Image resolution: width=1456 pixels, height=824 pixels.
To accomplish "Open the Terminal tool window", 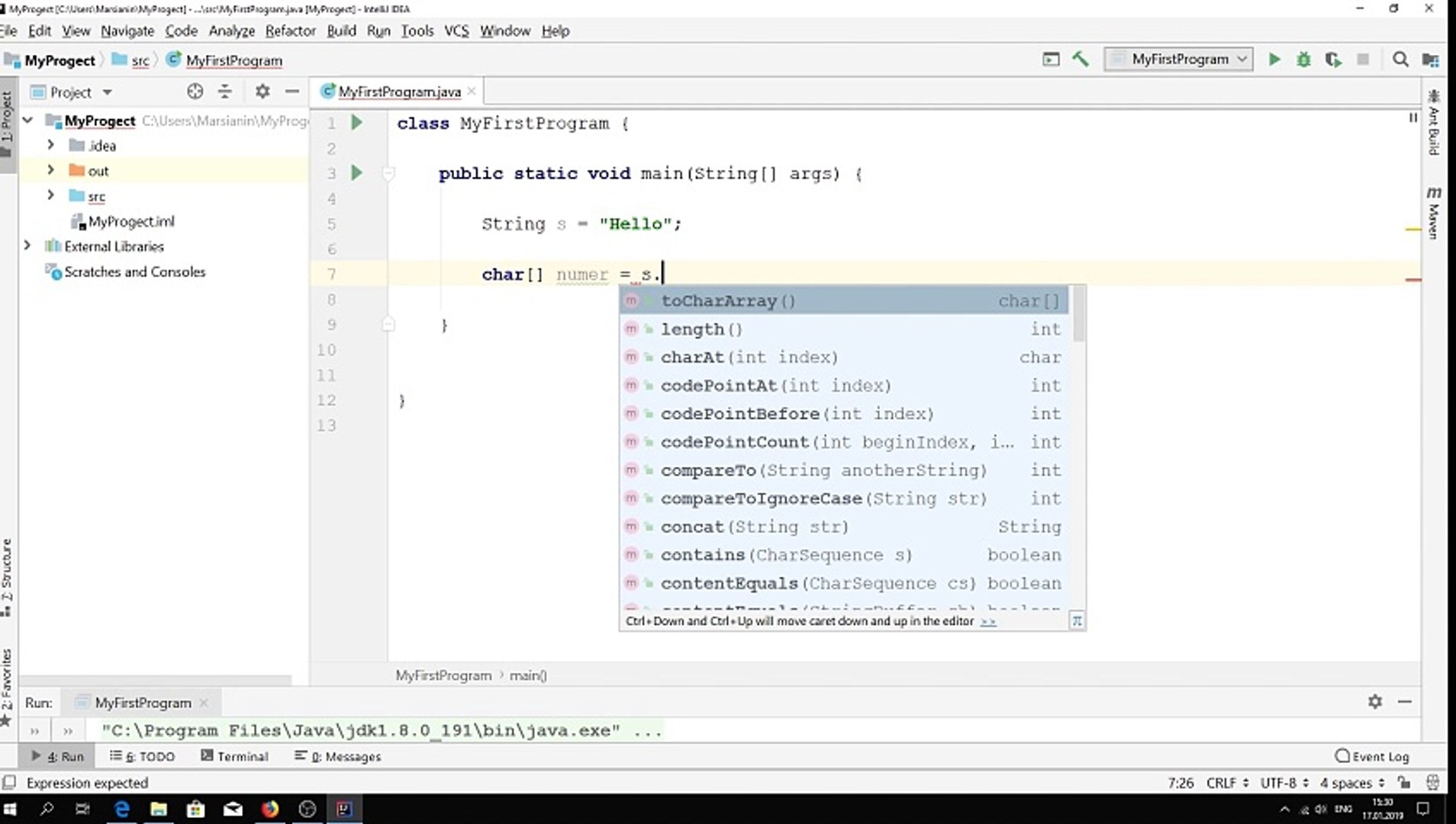I will pyautogui.click(x=234, y=756).
